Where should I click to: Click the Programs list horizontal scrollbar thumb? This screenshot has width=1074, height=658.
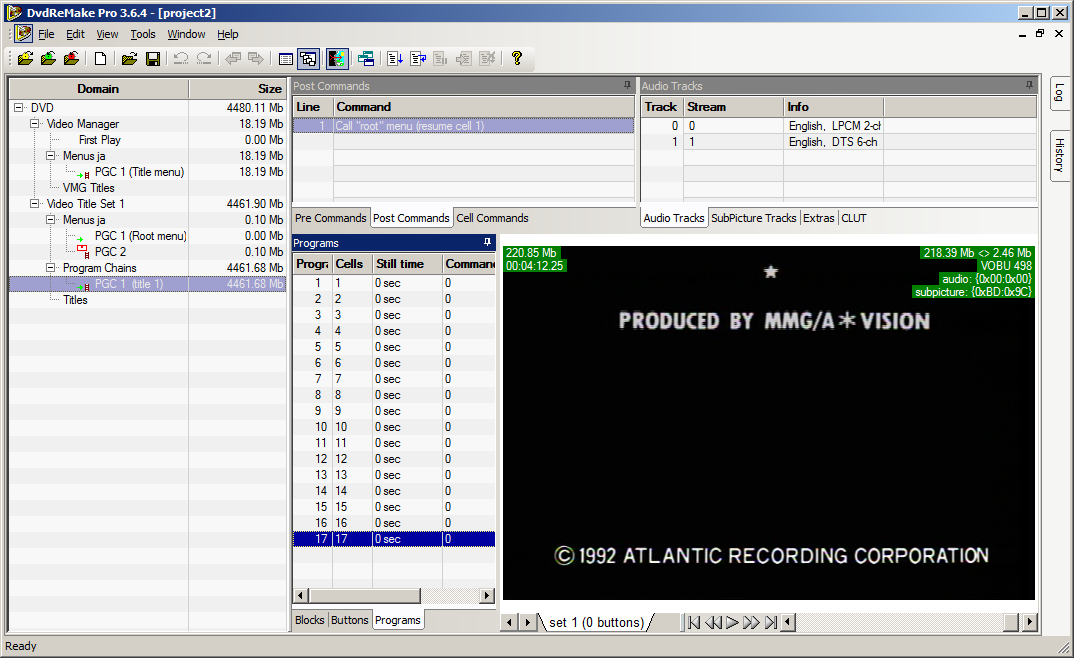(364, 596)
